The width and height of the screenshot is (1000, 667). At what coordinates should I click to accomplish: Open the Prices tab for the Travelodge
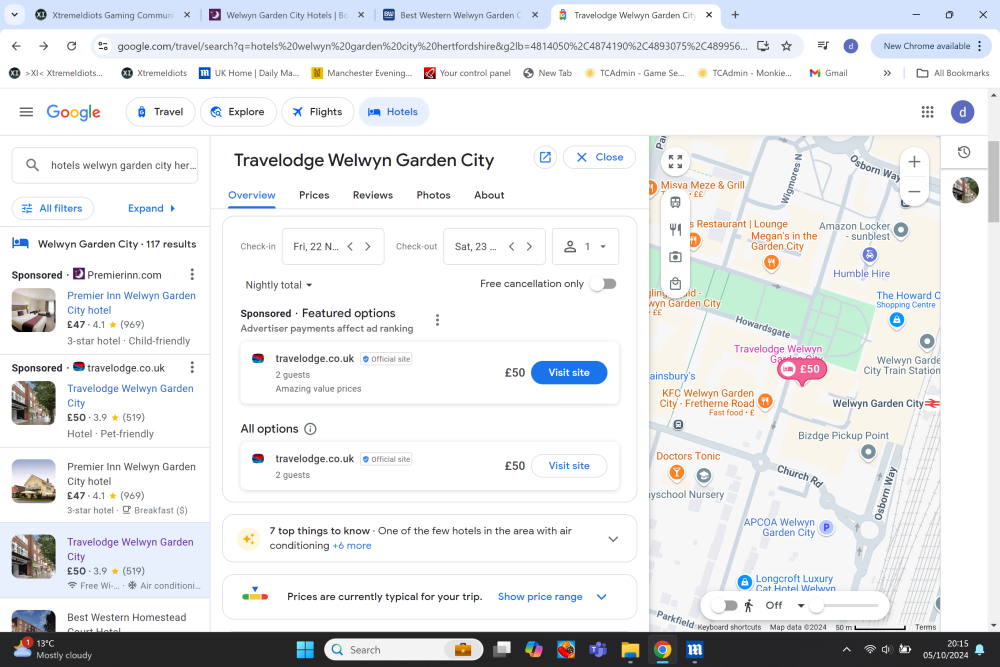313,195
